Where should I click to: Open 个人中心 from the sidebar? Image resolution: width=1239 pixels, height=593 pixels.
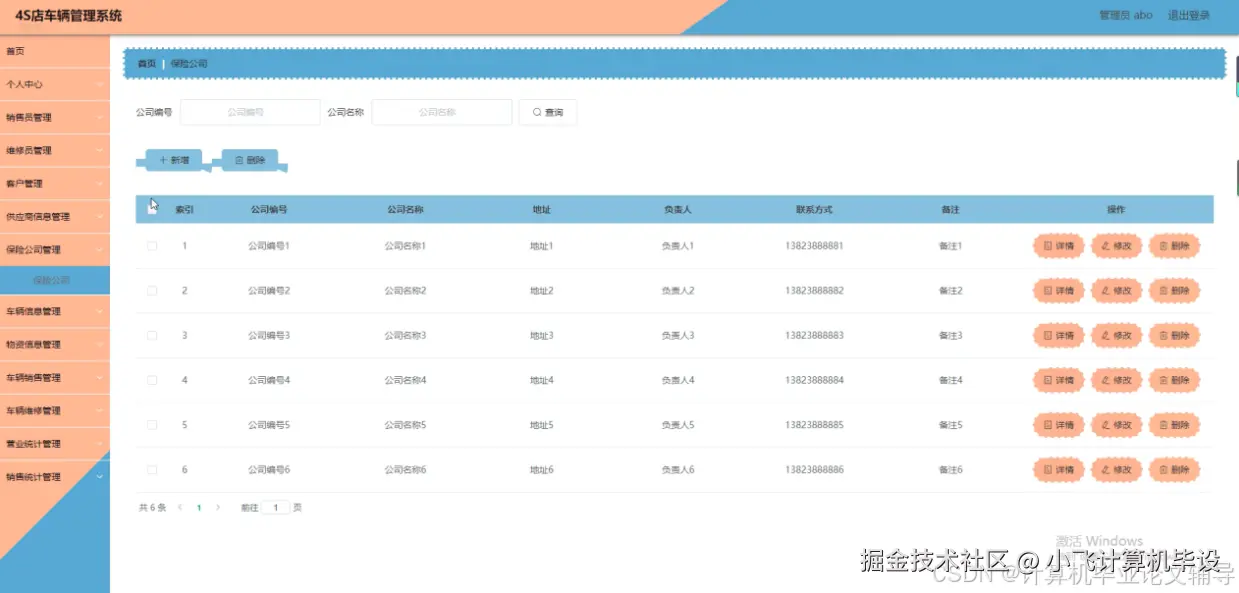tap(55, 84)
